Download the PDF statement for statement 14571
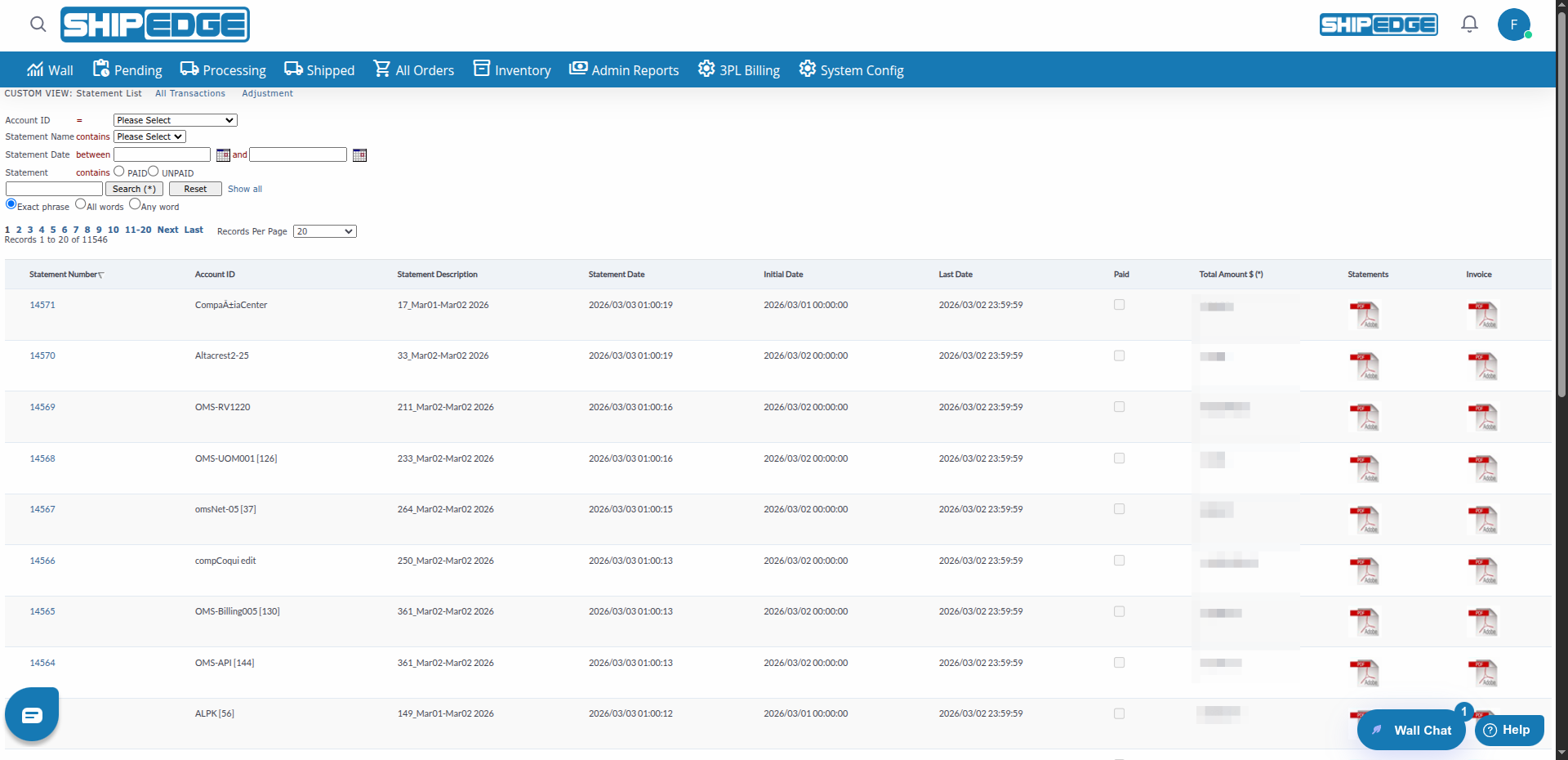1568x760 pixels. [1365, 315]
